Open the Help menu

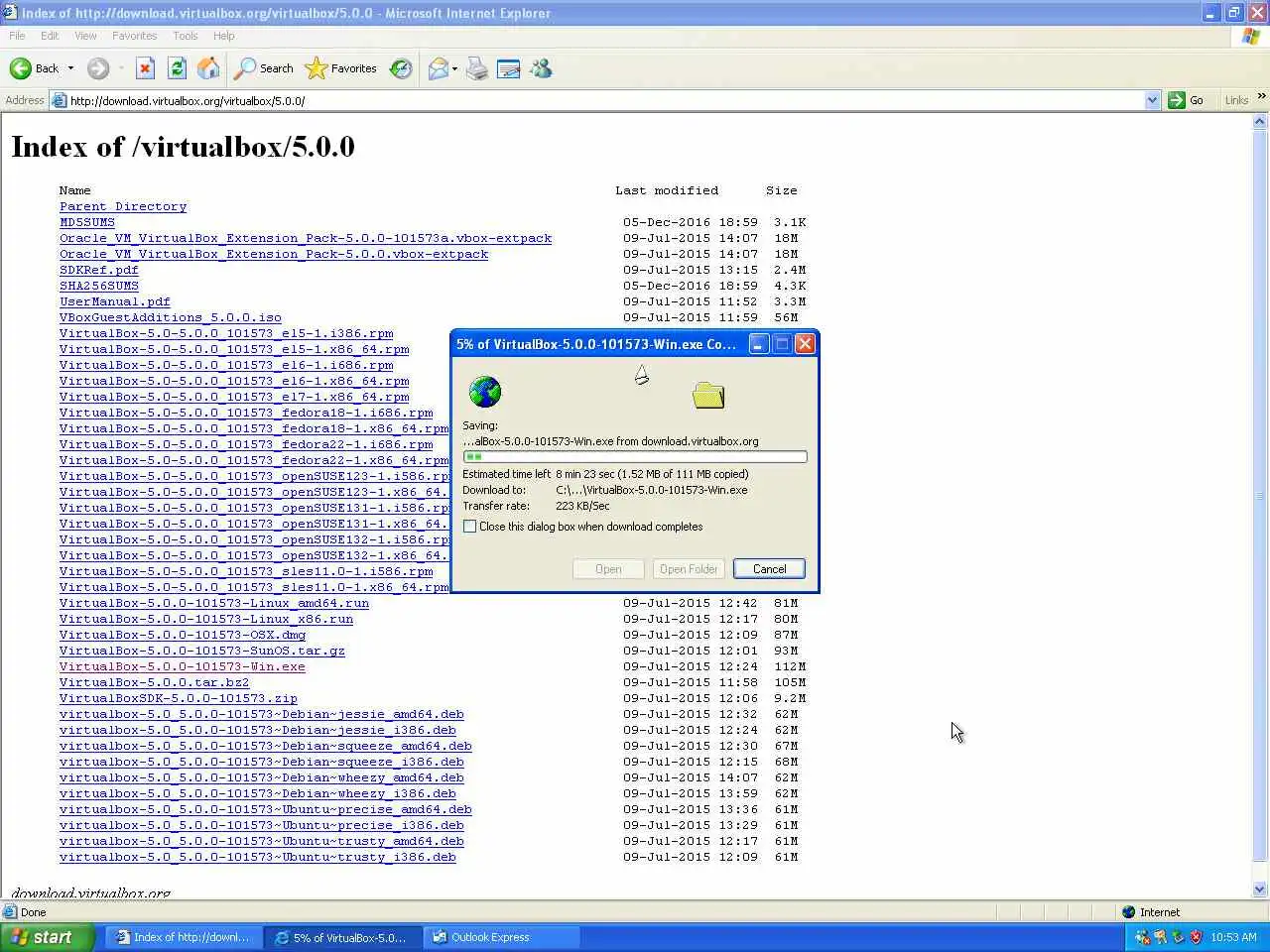224,36
